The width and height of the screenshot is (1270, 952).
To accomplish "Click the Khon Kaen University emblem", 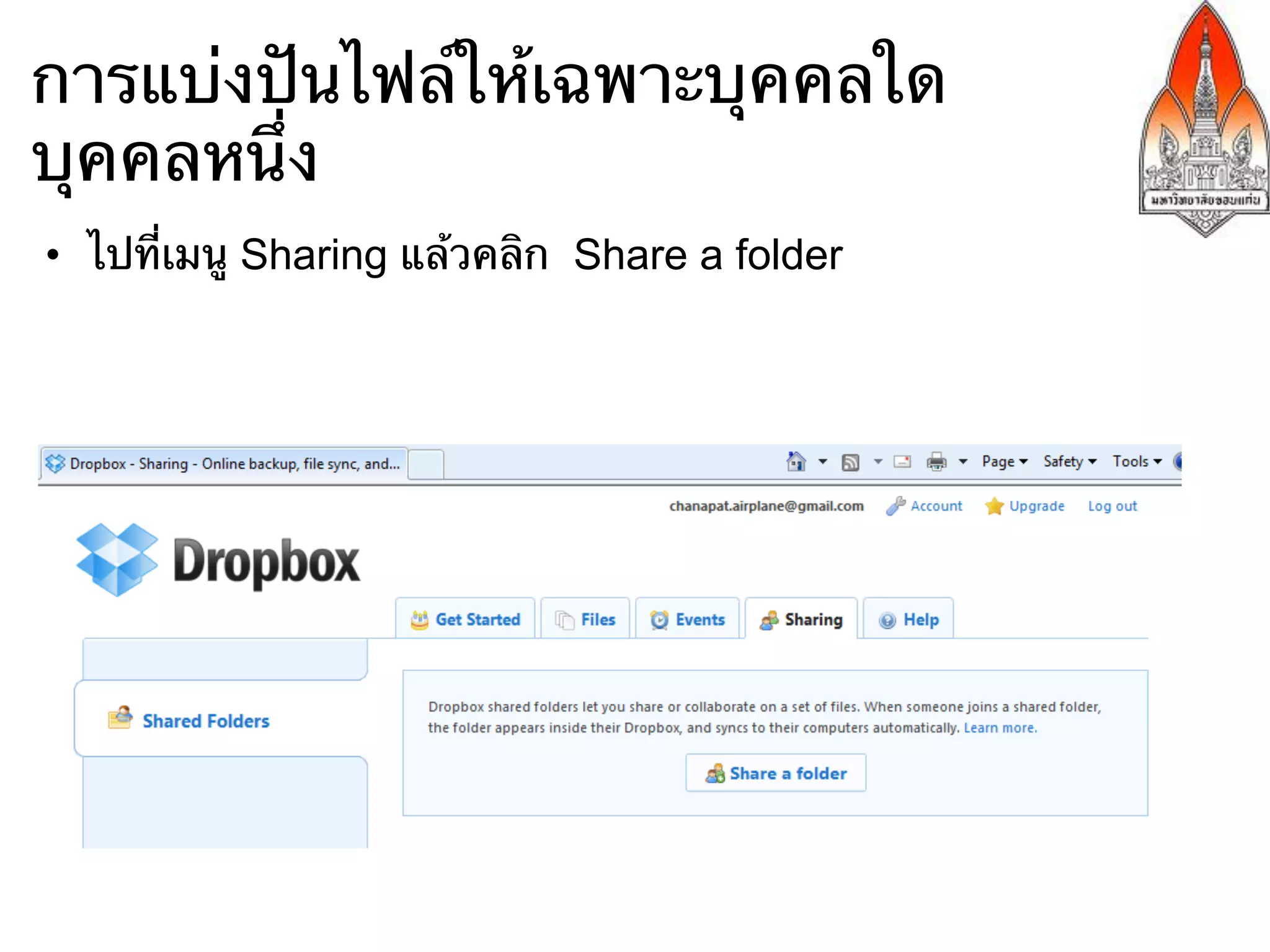I will [1205, 119].
